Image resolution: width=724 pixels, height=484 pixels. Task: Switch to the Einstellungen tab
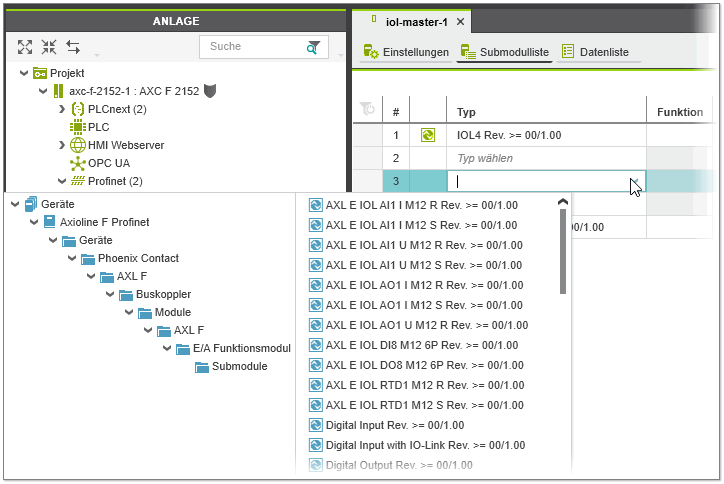click(406, 52)
